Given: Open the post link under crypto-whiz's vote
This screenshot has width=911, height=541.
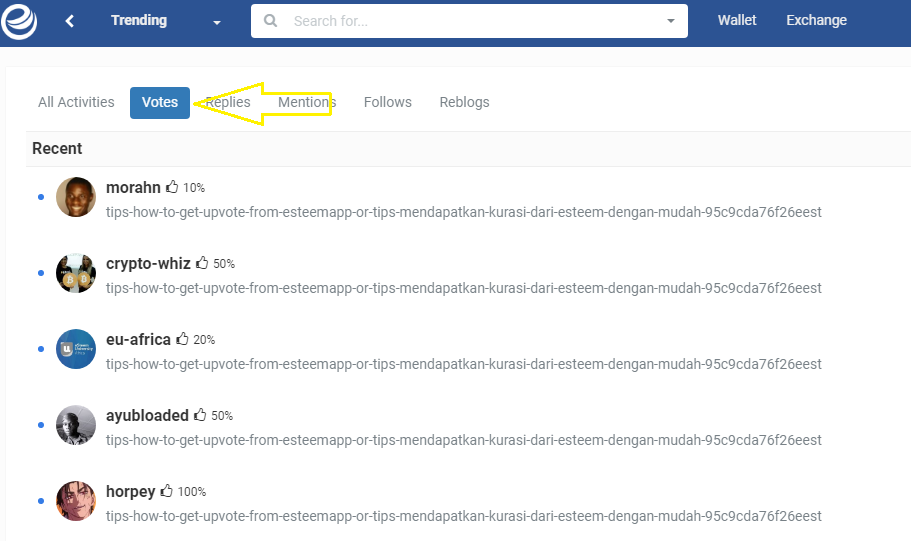Looking at the screenshot, I should coord(464,288).
